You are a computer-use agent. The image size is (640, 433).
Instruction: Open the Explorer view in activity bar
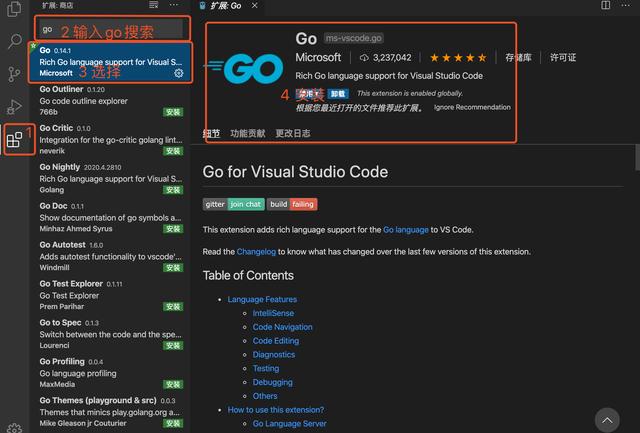[14, 9]
